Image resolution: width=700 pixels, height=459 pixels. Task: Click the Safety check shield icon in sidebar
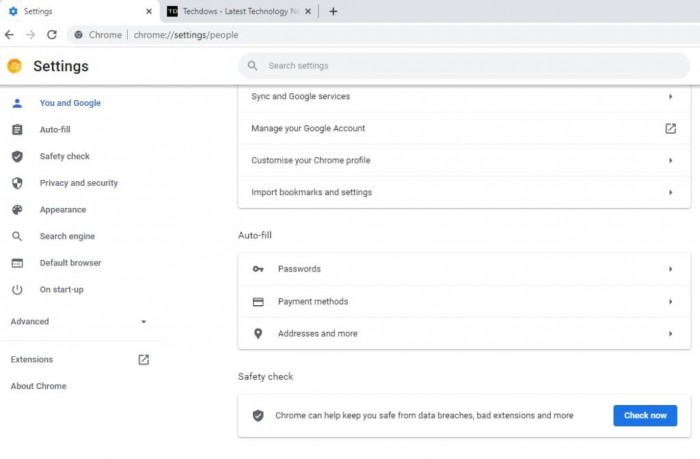point(17,156)
